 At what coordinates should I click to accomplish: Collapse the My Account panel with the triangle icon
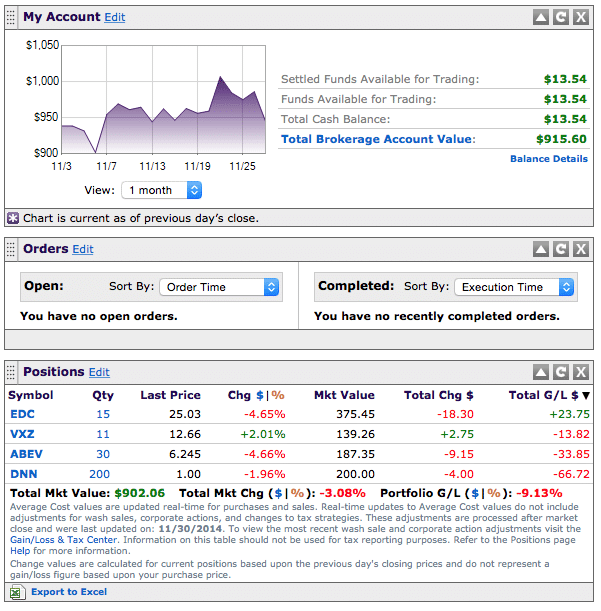[541, 17]
